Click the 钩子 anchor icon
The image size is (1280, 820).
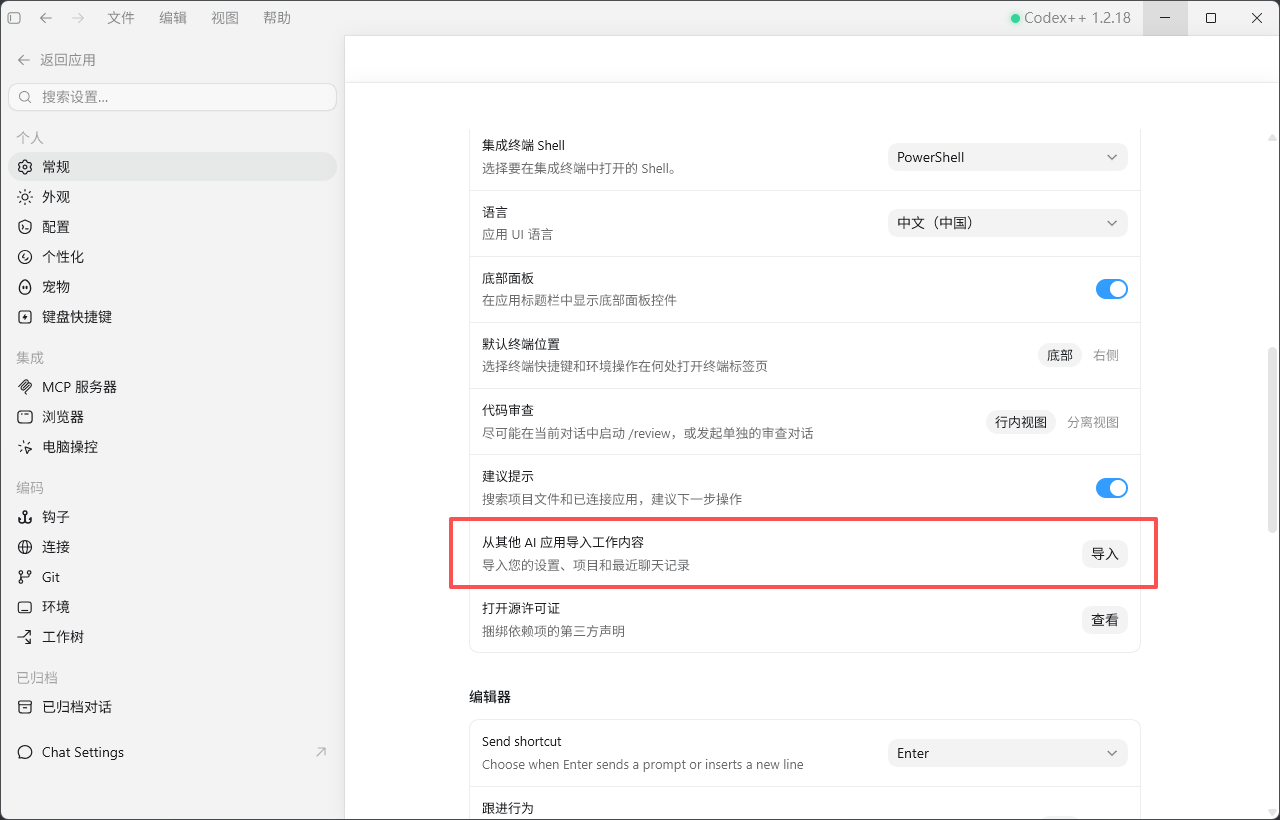coord(25,517)
